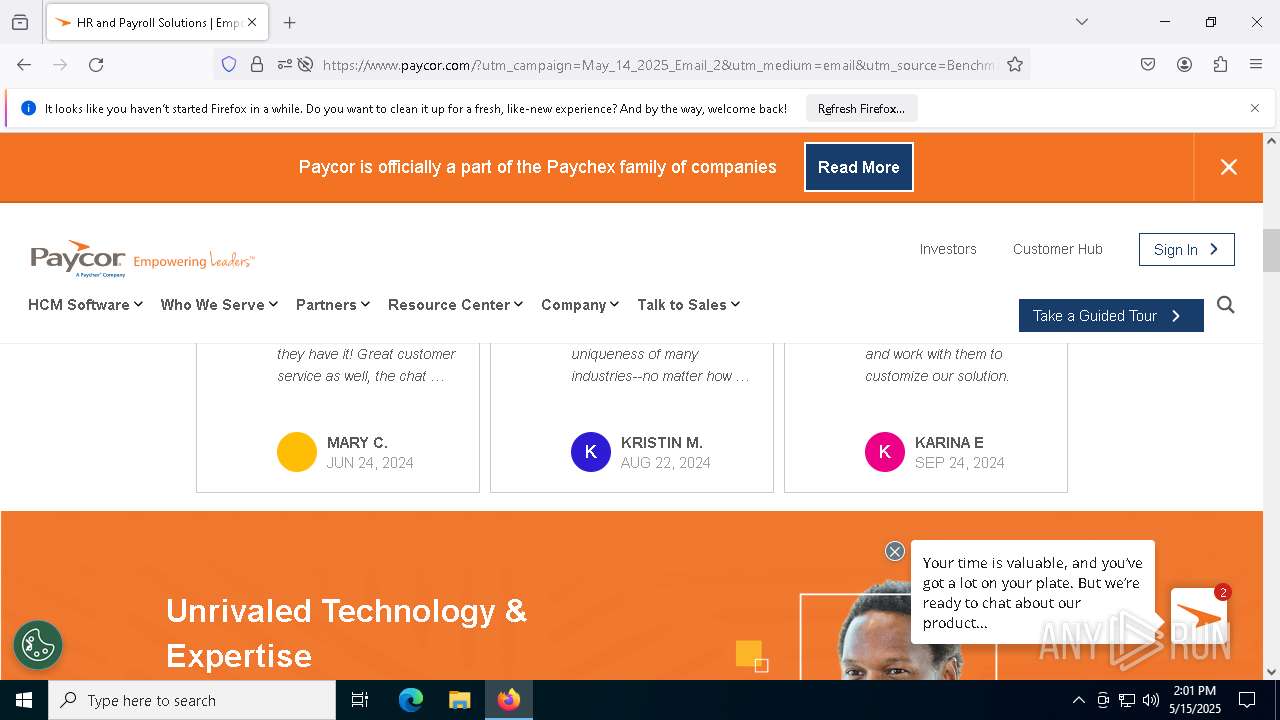Screen dimensions: 1280x720
Task: Open the Windows notification center
Action: [x=1247, y=700]
